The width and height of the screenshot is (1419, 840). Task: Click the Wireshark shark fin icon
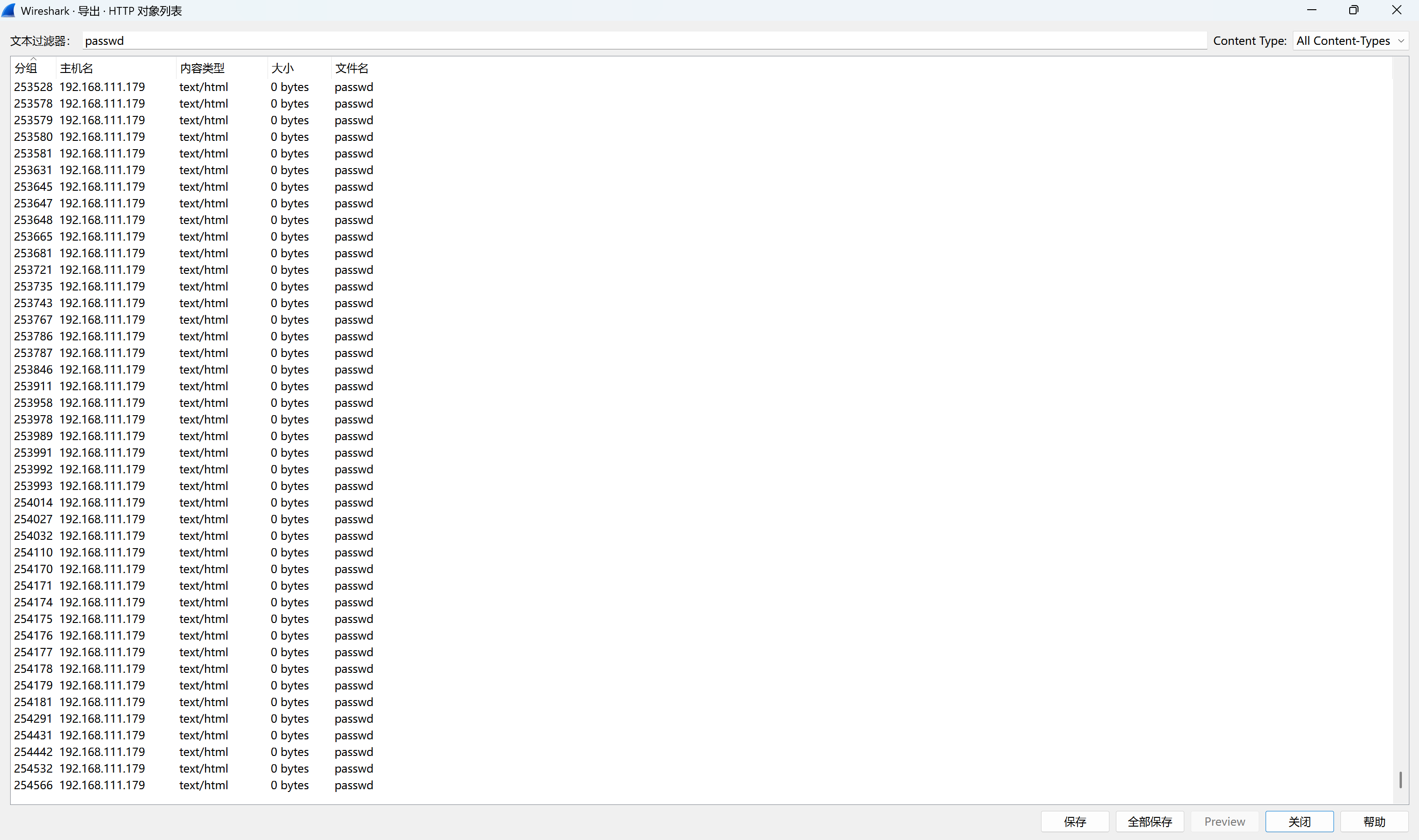coord(9,10)
